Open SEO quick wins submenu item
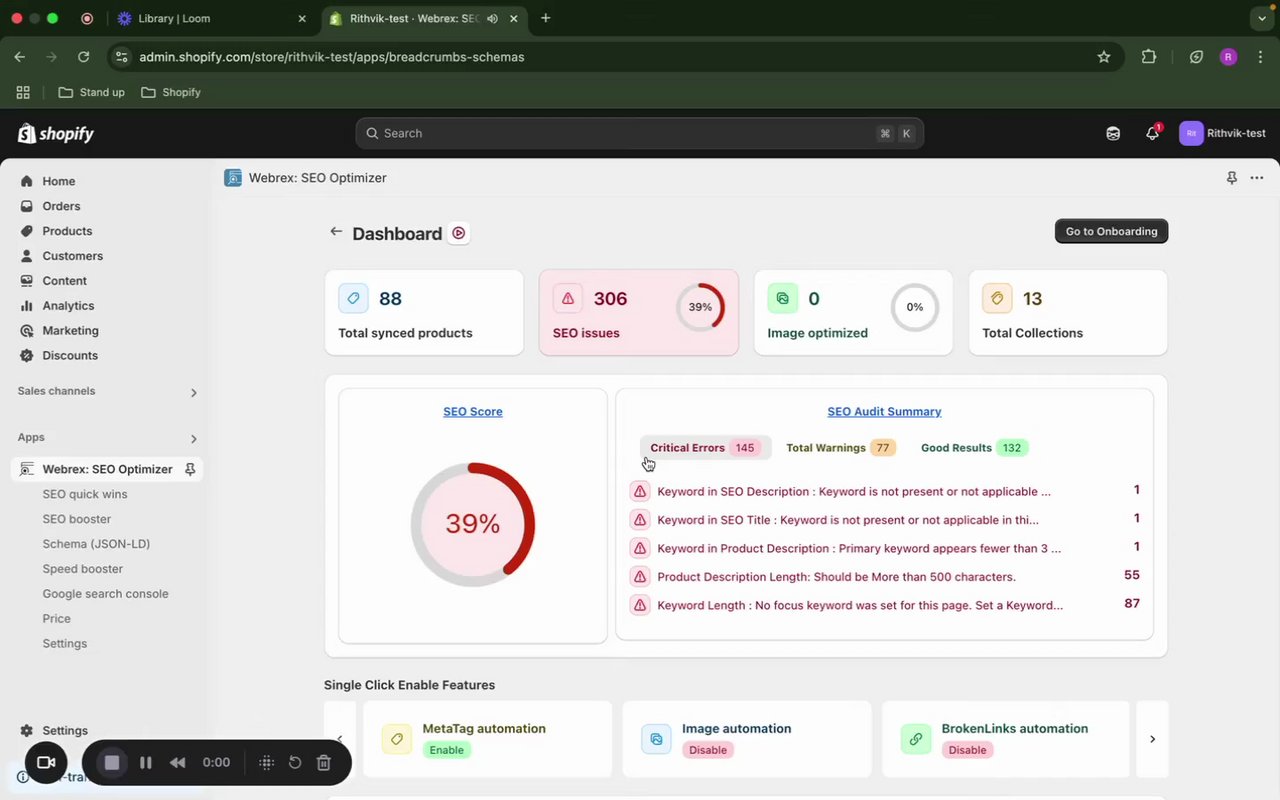Viewport: 1280px width, 800px height. [85, 494]
